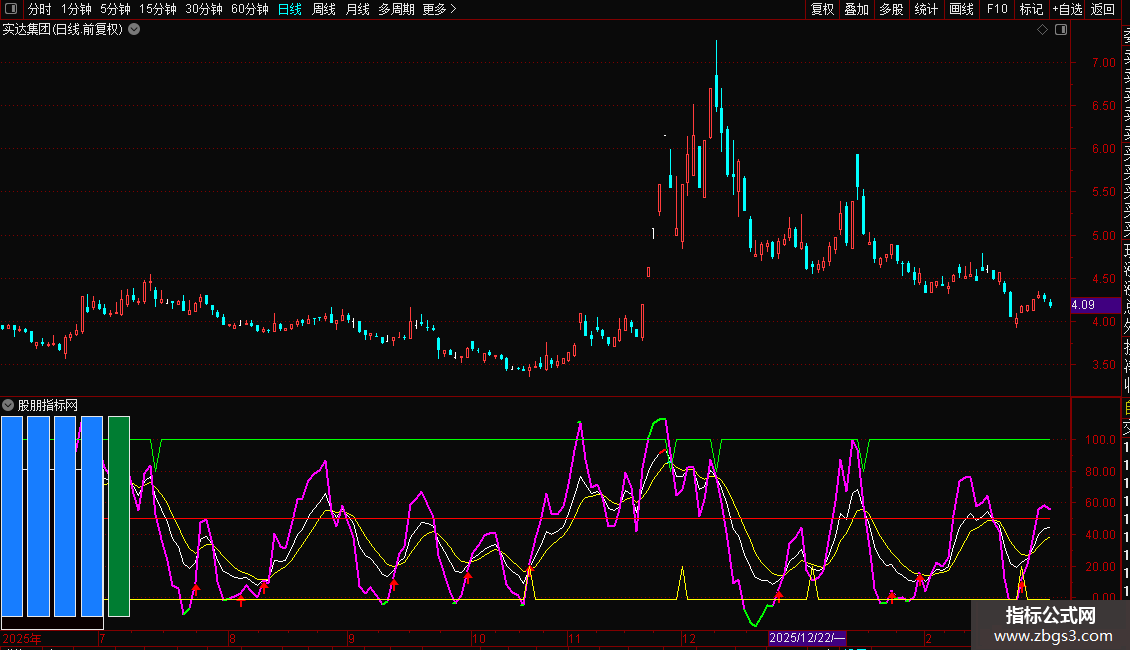Switch to 分时 intraday view
1130x650 pixels.
[x=39, y=9]
